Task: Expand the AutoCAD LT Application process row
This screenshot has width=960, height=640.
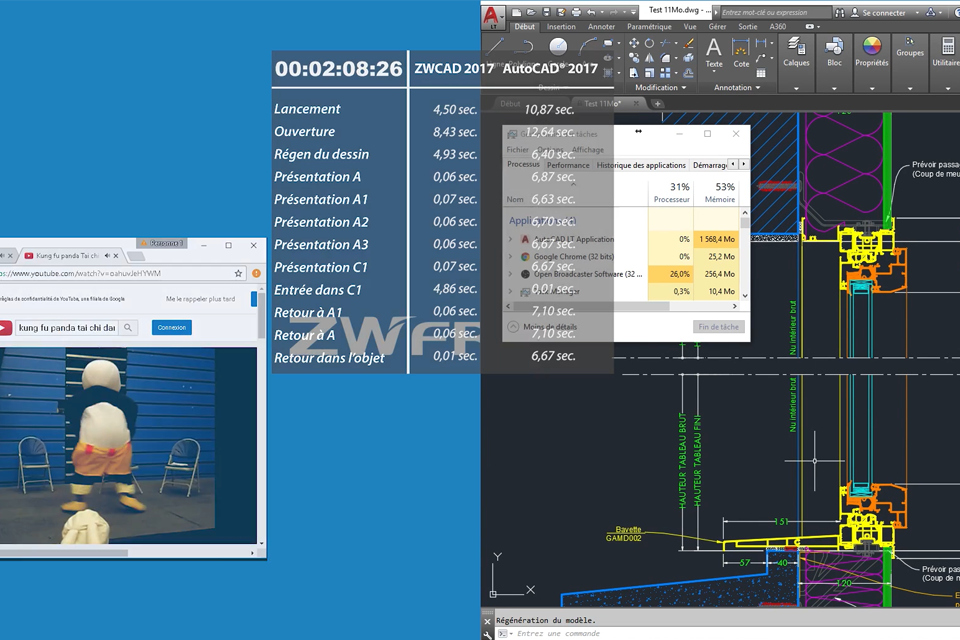Action: pyautogui.click(x=511, y=239)
